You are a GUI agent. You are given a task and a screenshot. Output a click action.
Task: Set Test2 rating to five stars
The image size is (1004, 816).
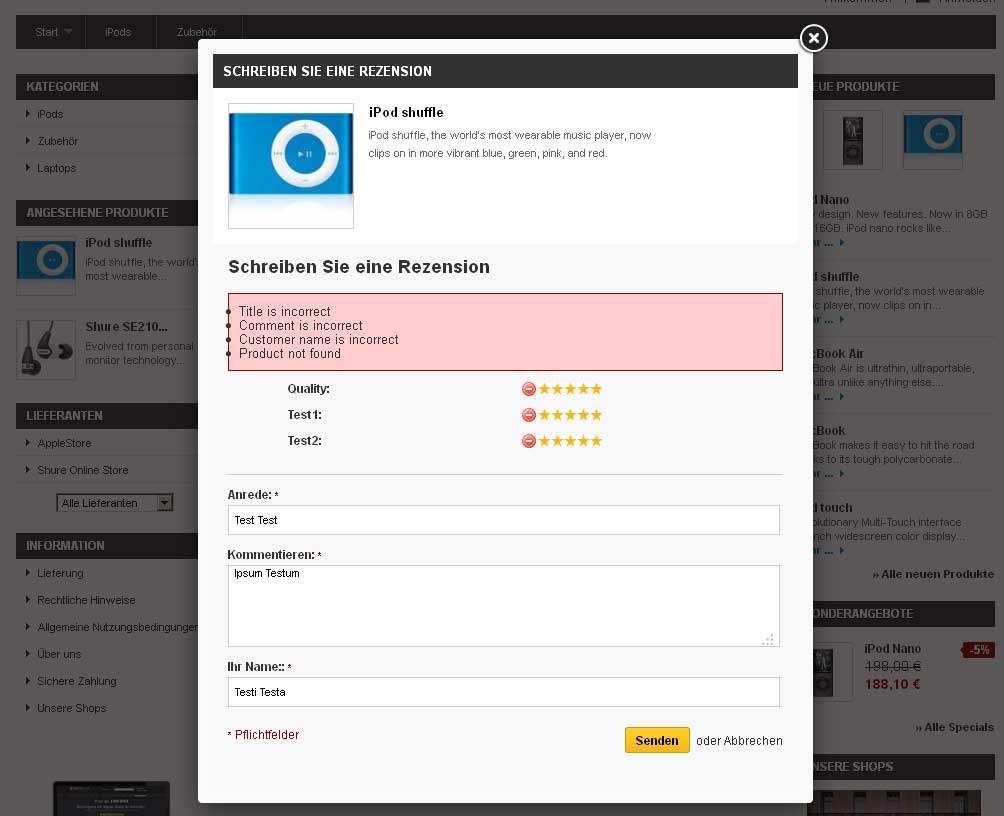click(596, 441)
